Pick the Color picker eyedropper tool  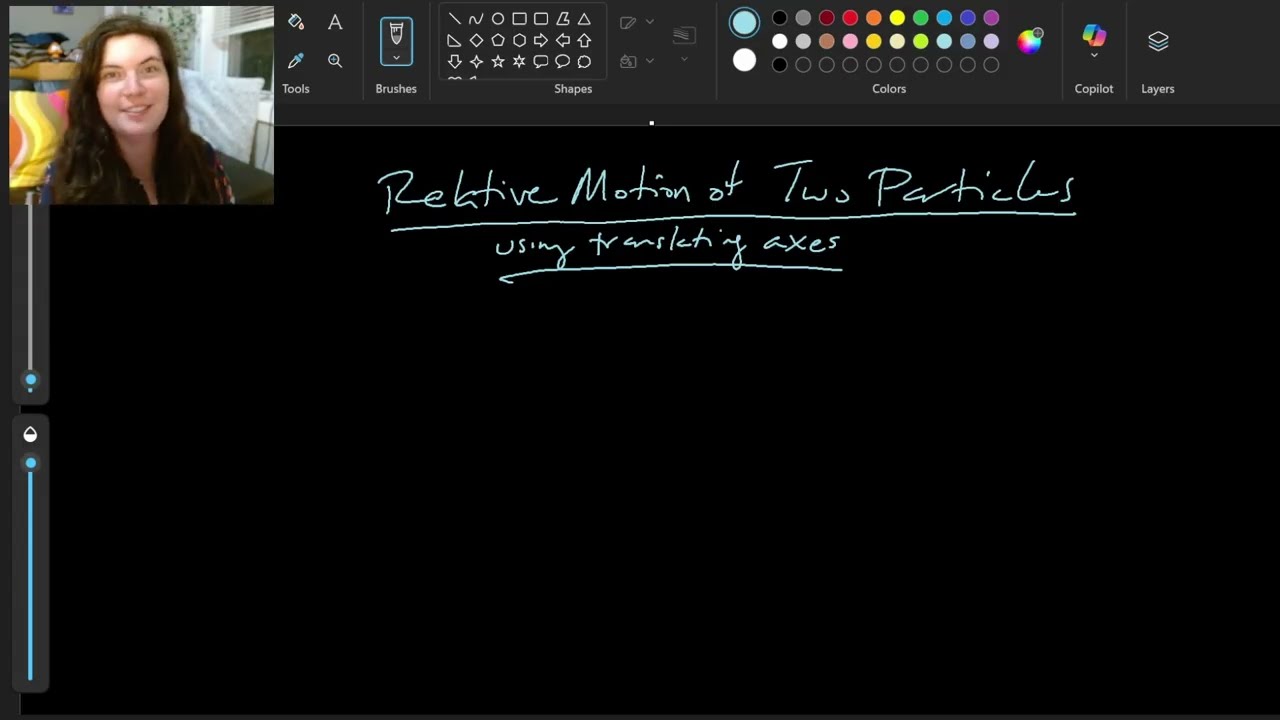coord(295,61)
